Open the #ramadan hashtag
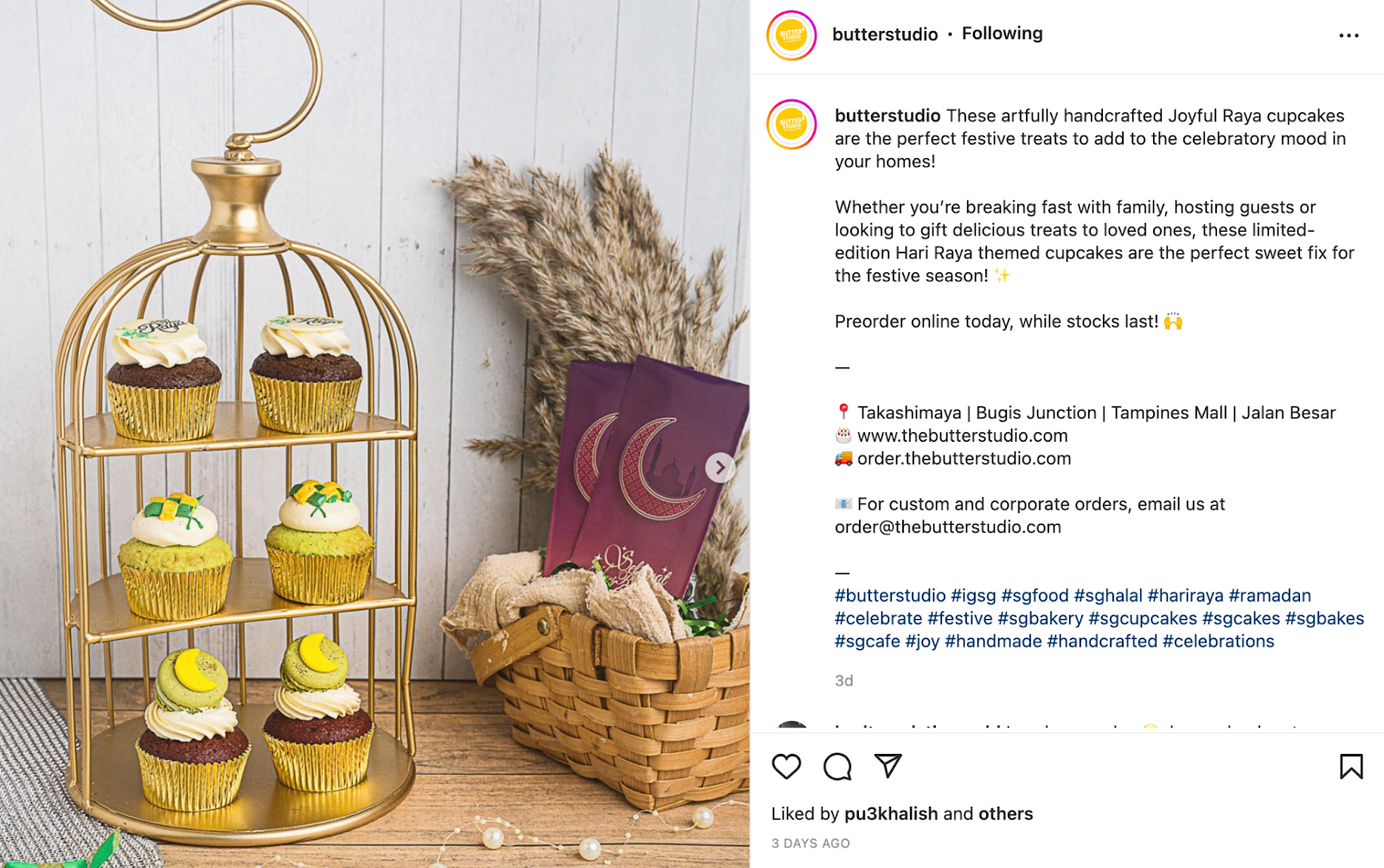 (1270, 596)
